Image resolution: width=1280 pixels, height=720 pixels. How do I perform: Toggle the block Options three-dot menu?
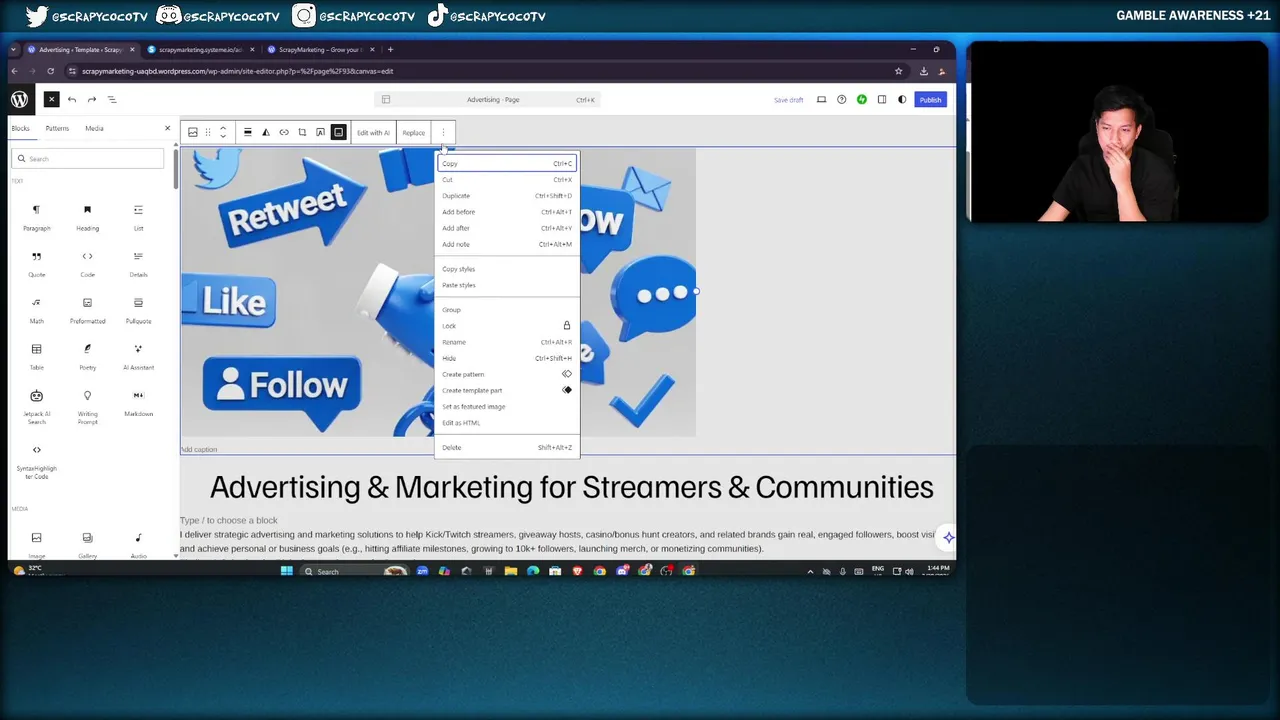443,132
